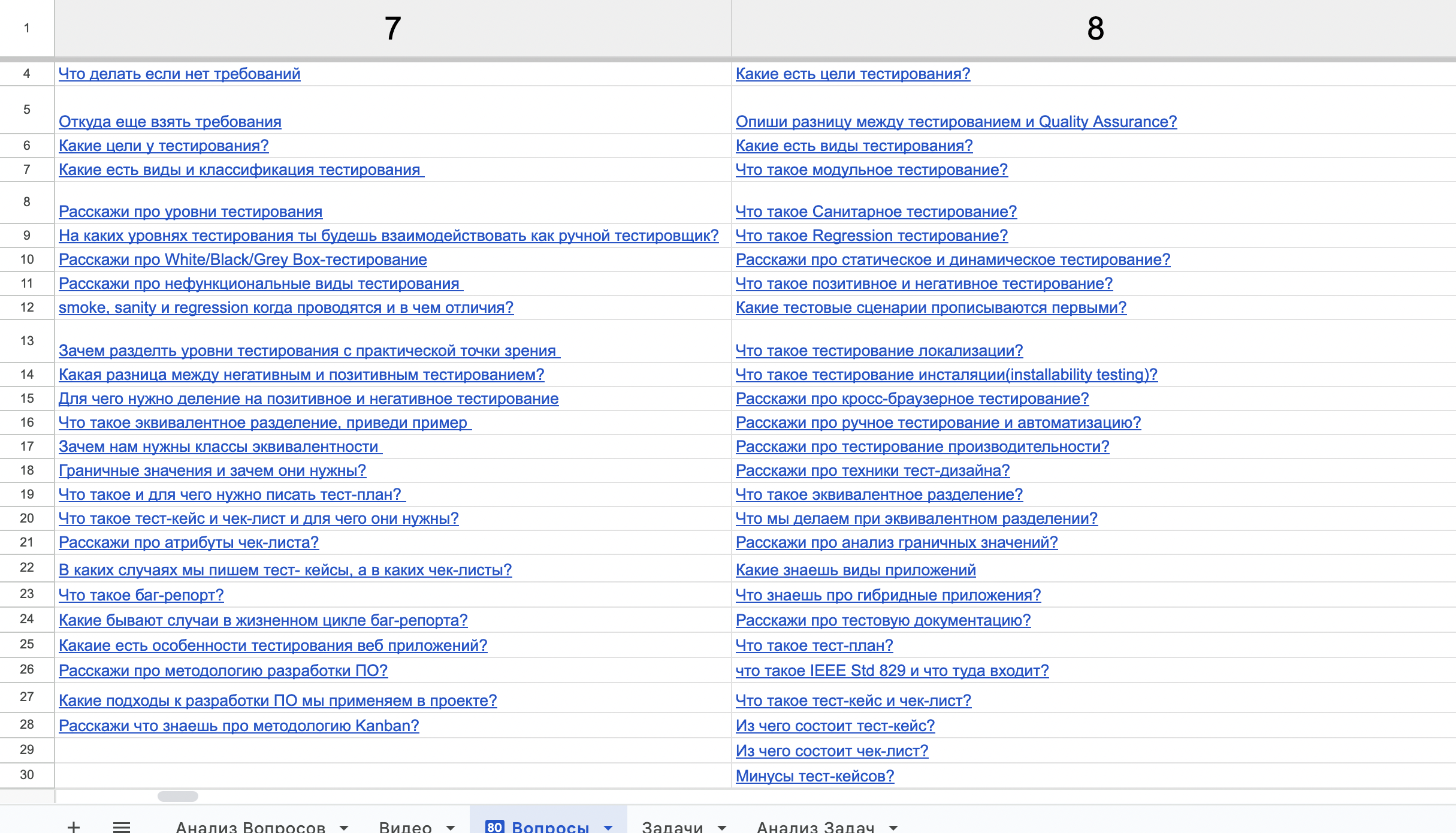The height and width of the screenshot is (833, 1456).
Task: Switch to the Анализ Вопросов sheet tab
Action: pyautogui.click(x=250, y=827)
